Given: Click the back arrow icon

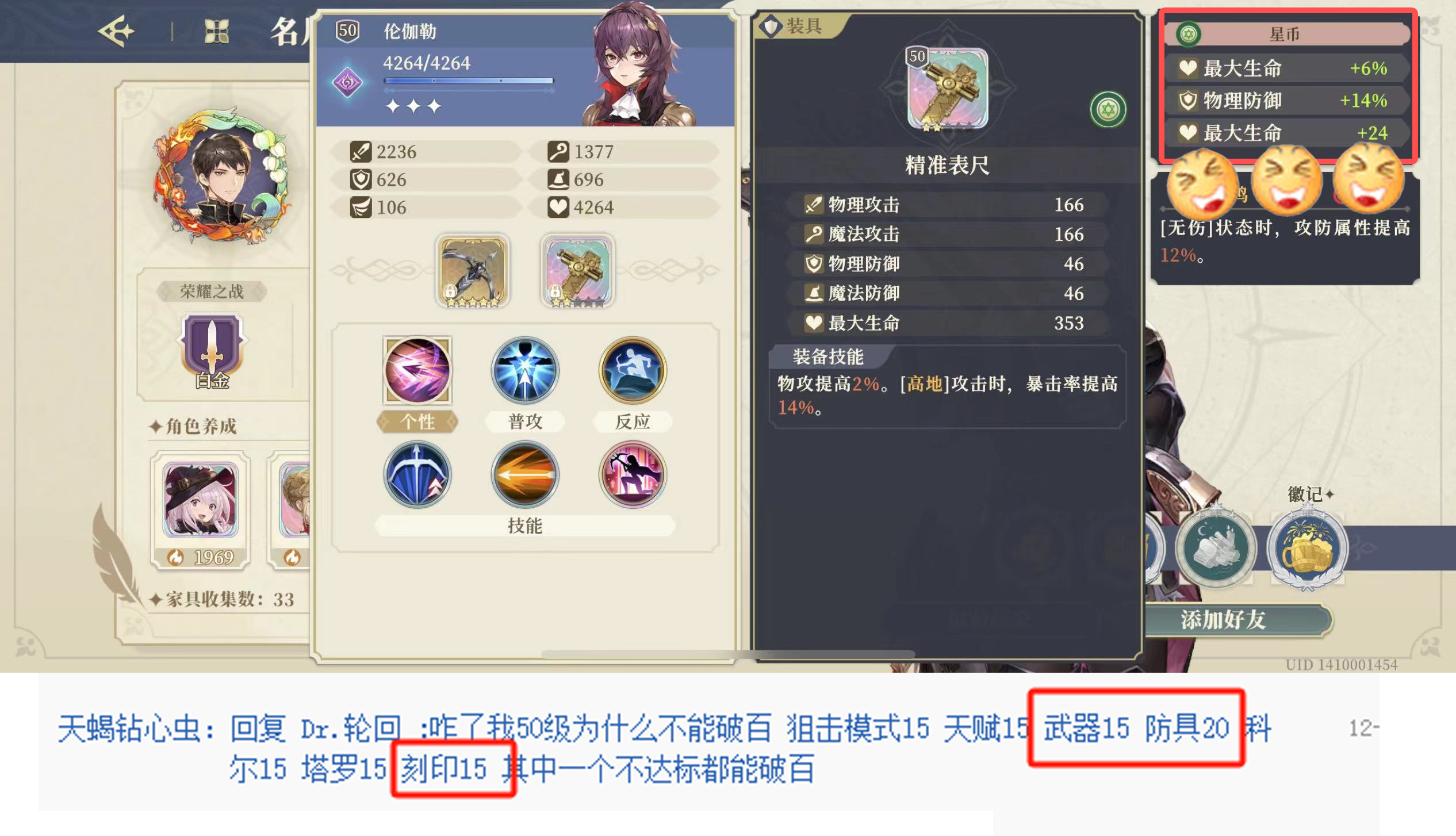Looking at the screenshot, I should coord(116,31).
